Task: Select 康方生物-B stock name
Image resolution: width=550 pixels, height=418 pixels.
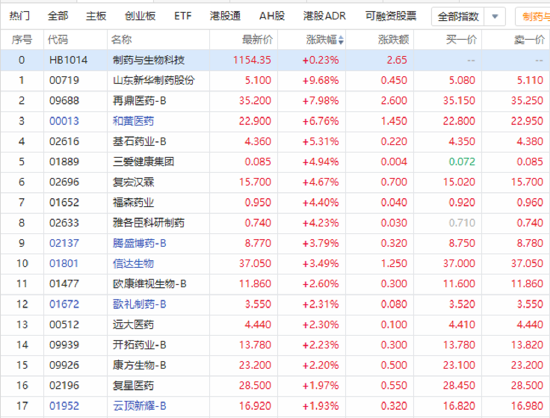Action: coord(139,365)
